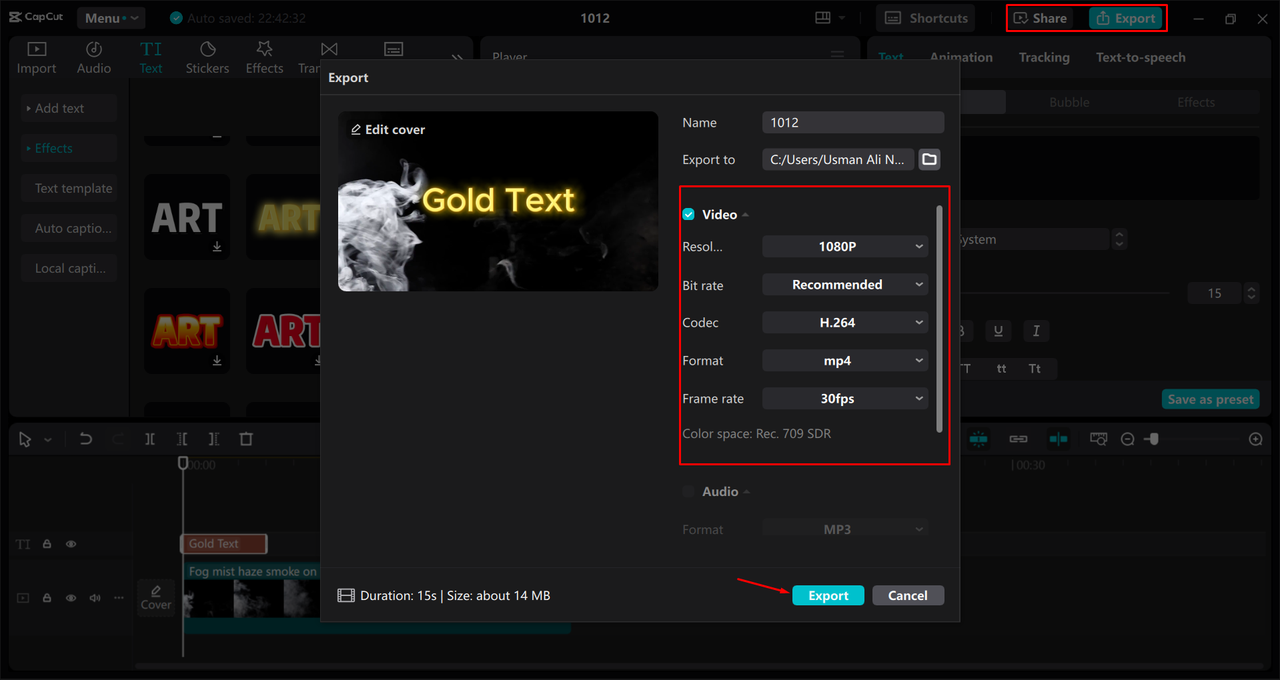Image resolution: width=1280 pixels, height=680 pixels.
Task: Select the pointer tool in timeline toolbar
Action: (x=25, y=439)
